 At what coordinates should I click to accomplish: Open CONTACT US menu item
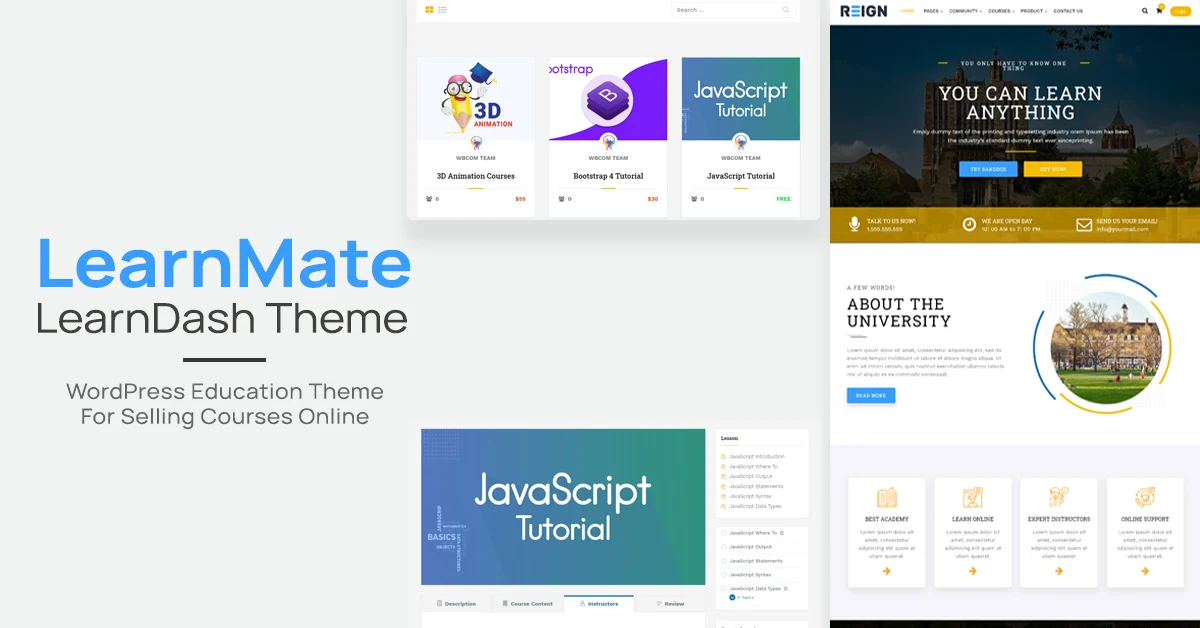click(1068, 11)
